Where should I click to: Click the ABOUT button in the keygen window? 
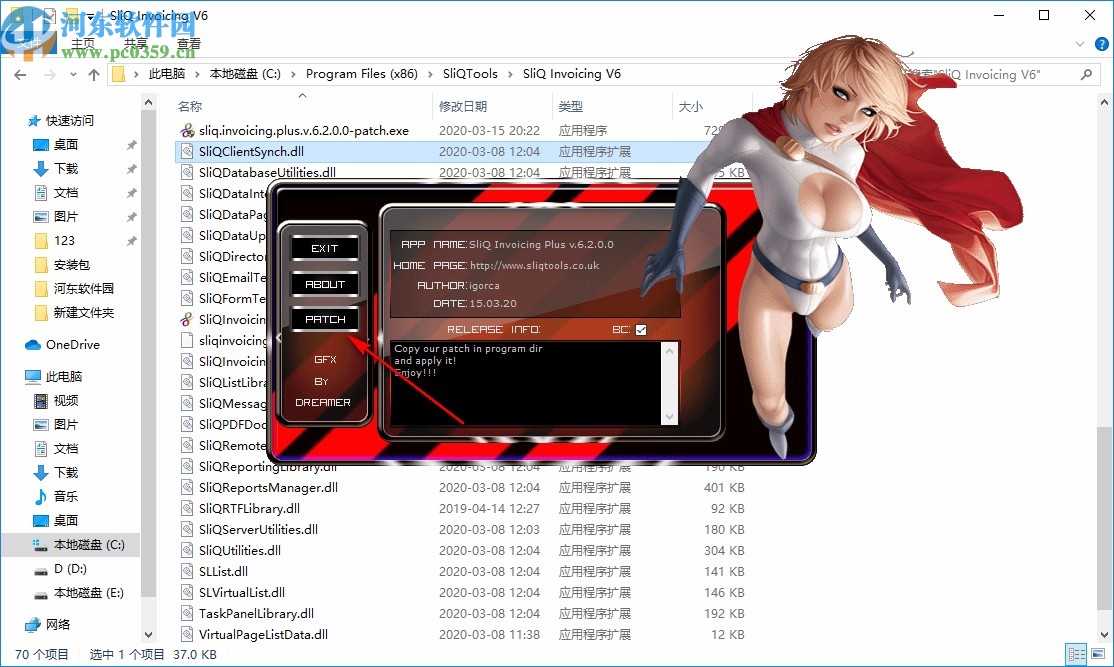[325, 283]
